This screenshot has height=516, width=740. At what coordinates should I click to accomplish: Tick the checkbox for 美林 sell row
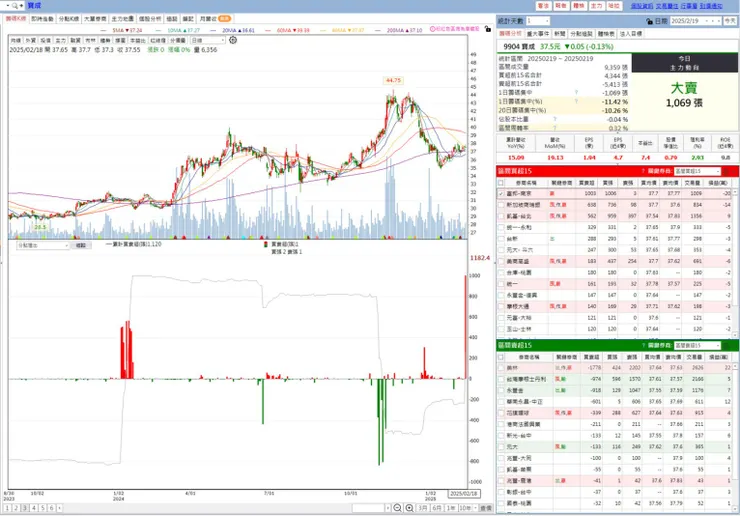click(x=501, y=368)
